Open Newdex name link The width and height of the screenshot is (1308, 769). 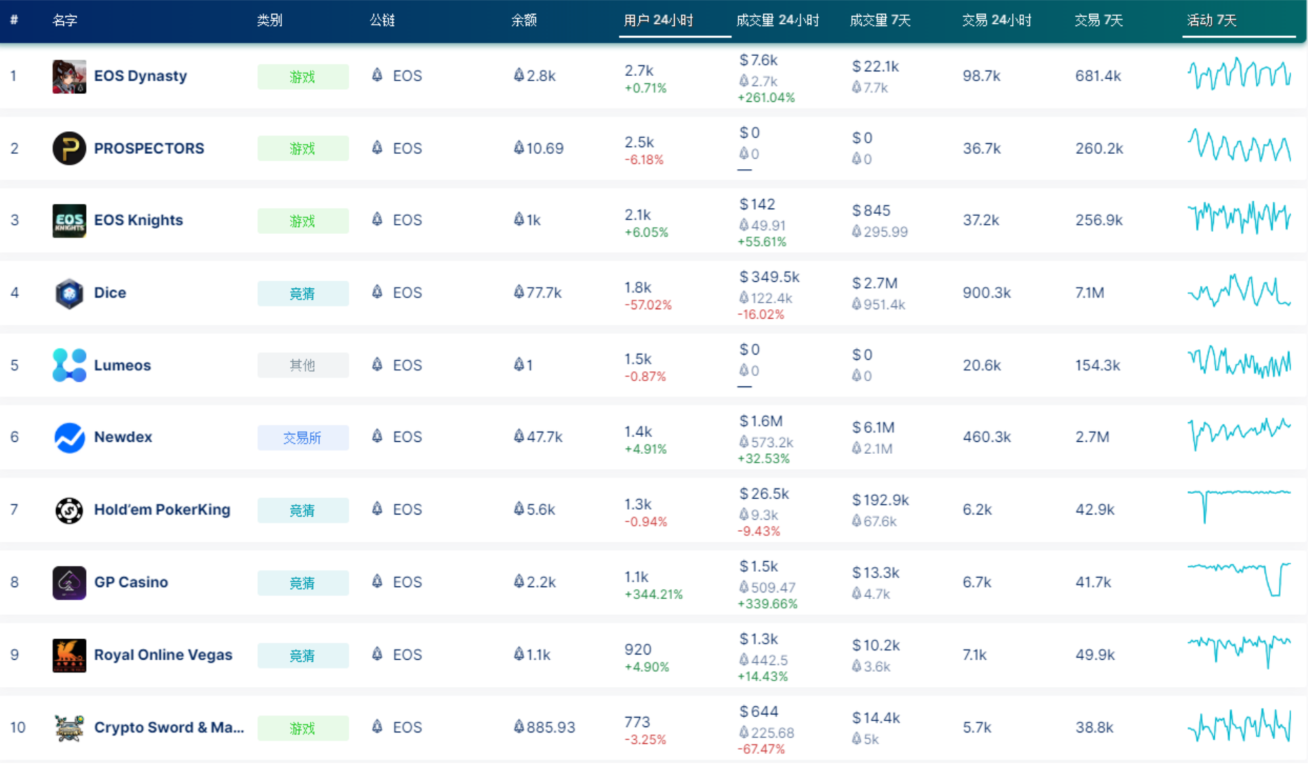click(123, 437)
